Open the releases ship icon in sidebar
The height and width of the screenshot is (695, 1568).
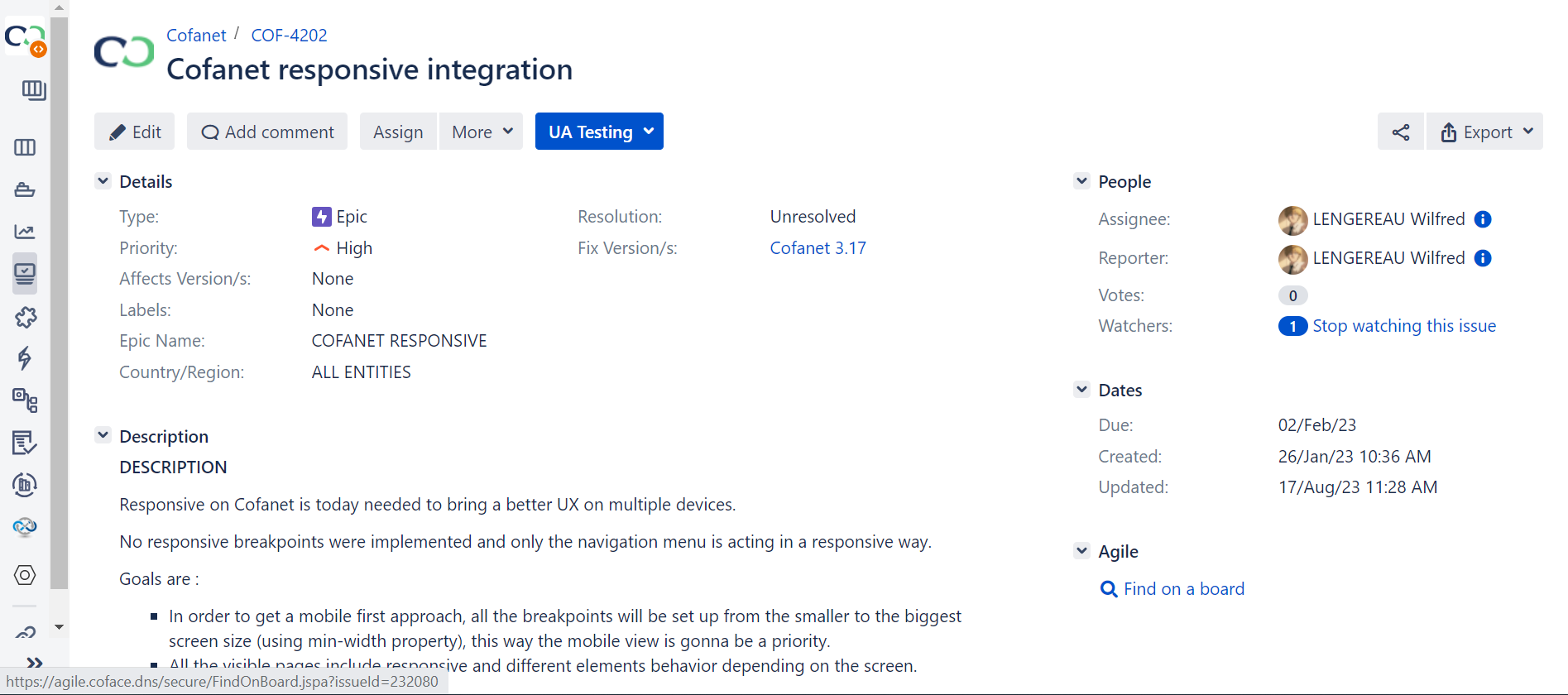coord(25,189)
